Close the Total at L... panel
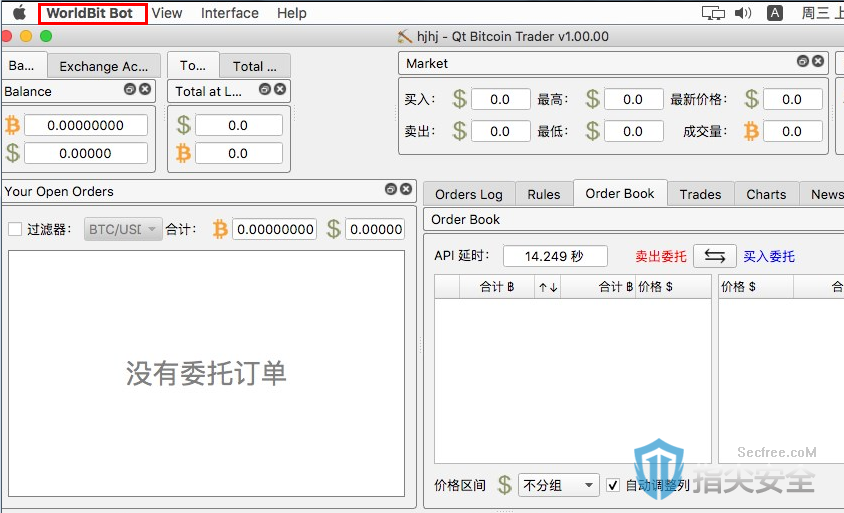844x513 pixels. [x=280, y=89]
